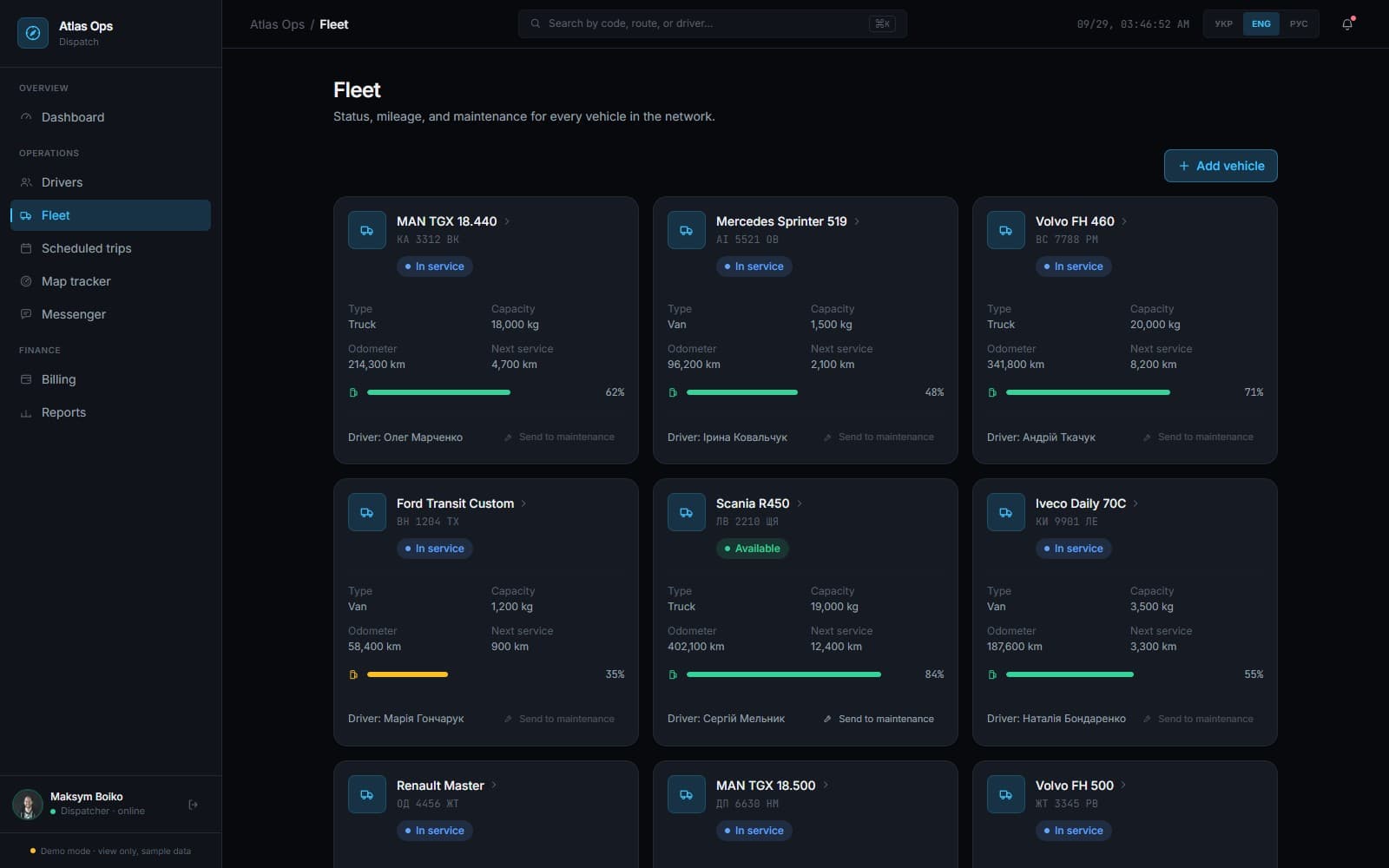Open the Scania R450 chevron
The width and height of the screenshot is (1389, 868).
pyautogui.click(x=800, y=503)
